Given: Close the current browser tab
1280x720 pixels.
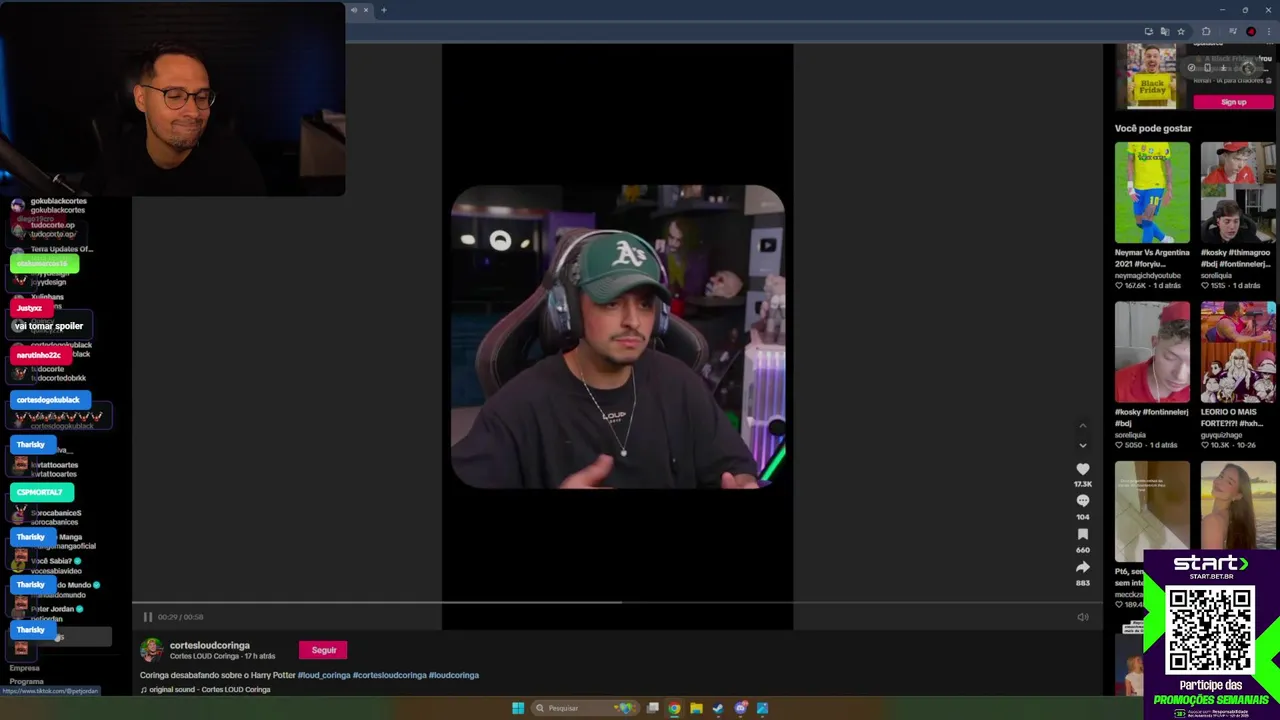Looking at the screenshot, I should tap(365, 10).
